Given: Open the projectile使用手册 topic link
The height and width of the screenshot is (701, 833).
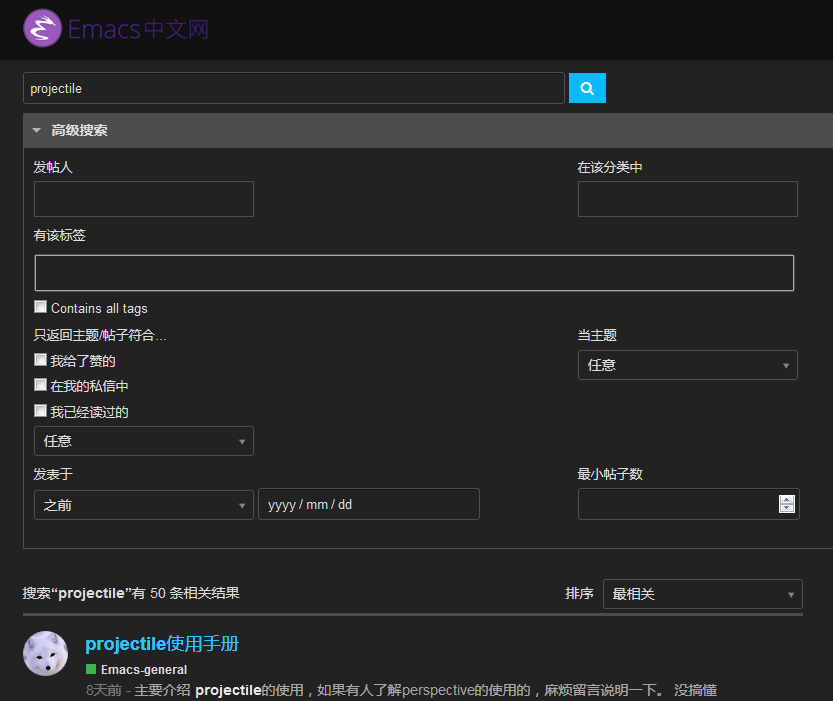Looking at the screenshot, I should coord(162,644).
